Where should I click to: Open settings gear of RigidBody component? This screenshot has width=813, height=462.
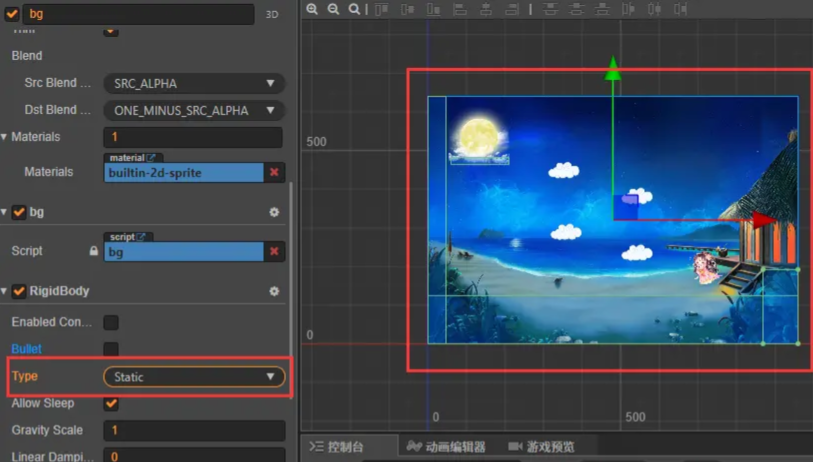[274, 291]
